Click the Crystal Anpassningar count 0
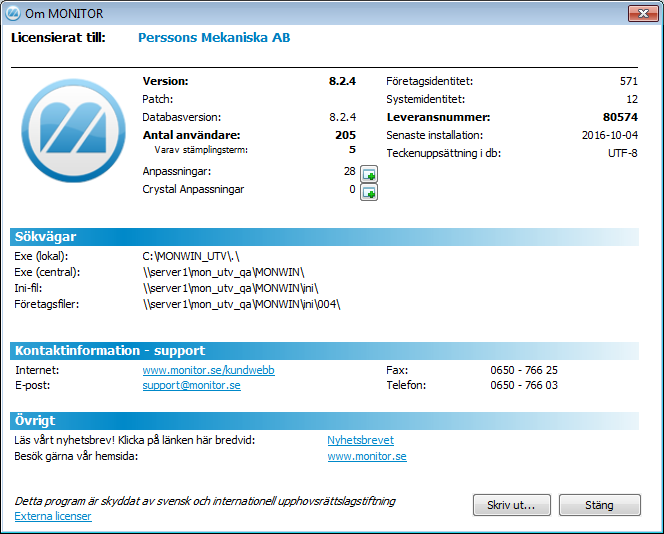Screen dimensions: 664x534 pos(352,189)
